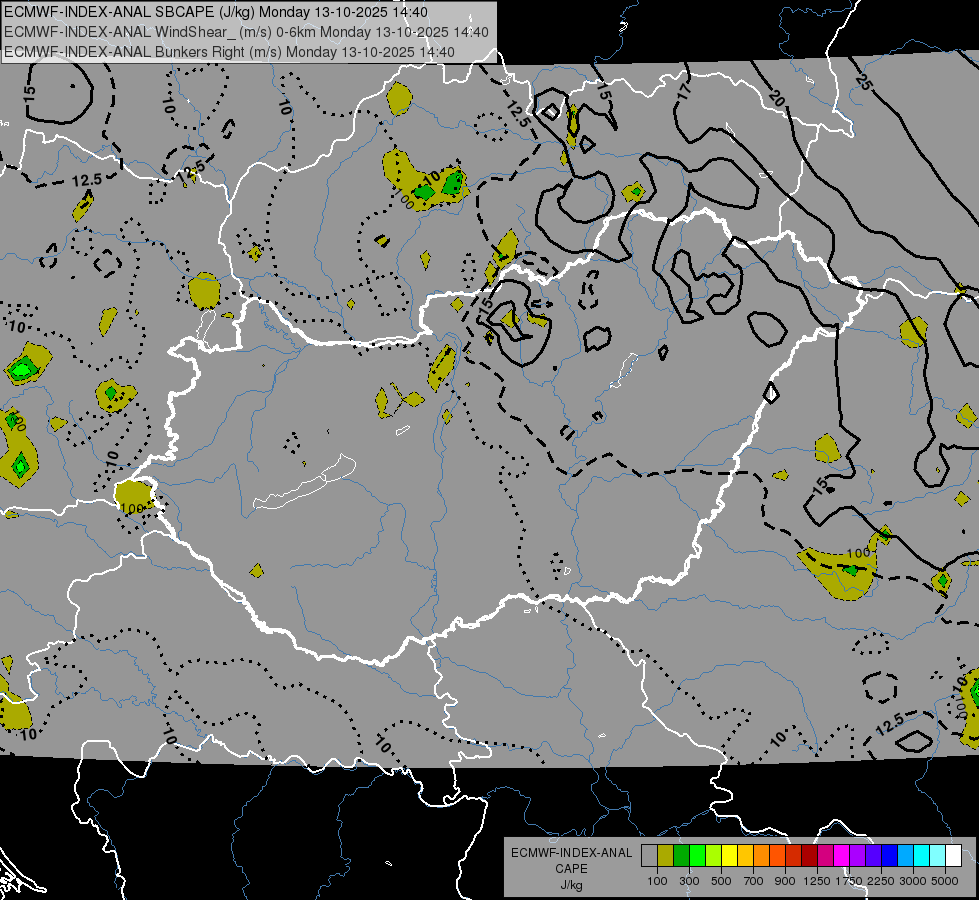Select the yellow swatch in CAPE legend
This screenshot has width=979, height=900.
pos(729,855)
